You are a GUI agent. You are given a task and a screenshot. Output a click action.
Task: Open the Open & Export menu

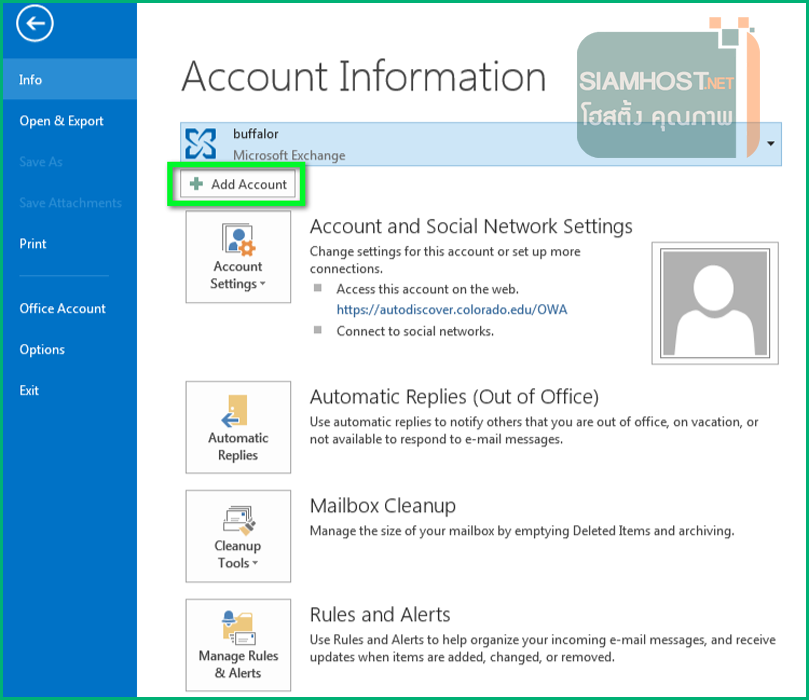[61, 121]
